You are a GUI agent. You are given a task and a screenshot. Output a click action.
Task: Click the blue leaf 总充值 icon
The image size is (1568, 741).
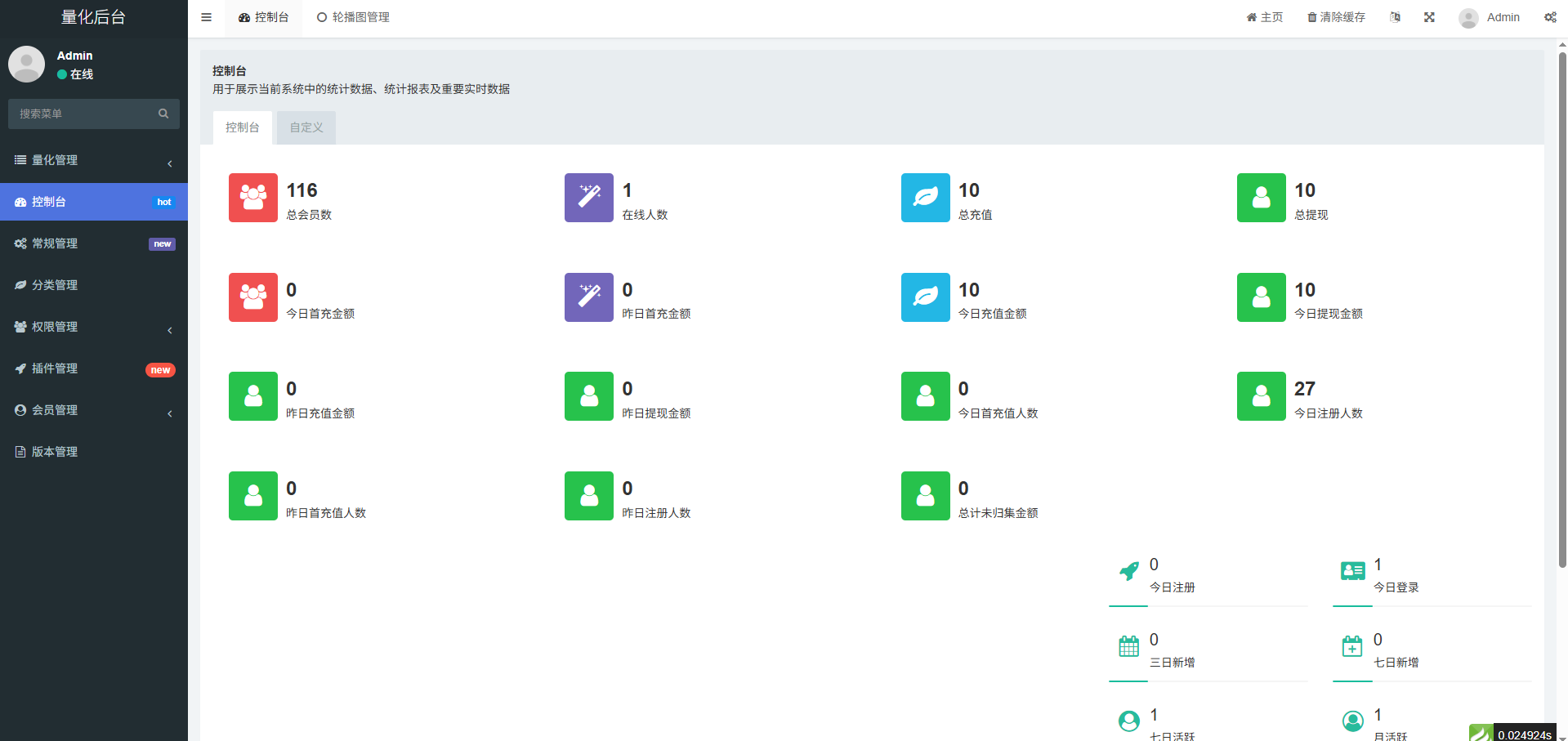pyautogui.click(x=926, y=198)
